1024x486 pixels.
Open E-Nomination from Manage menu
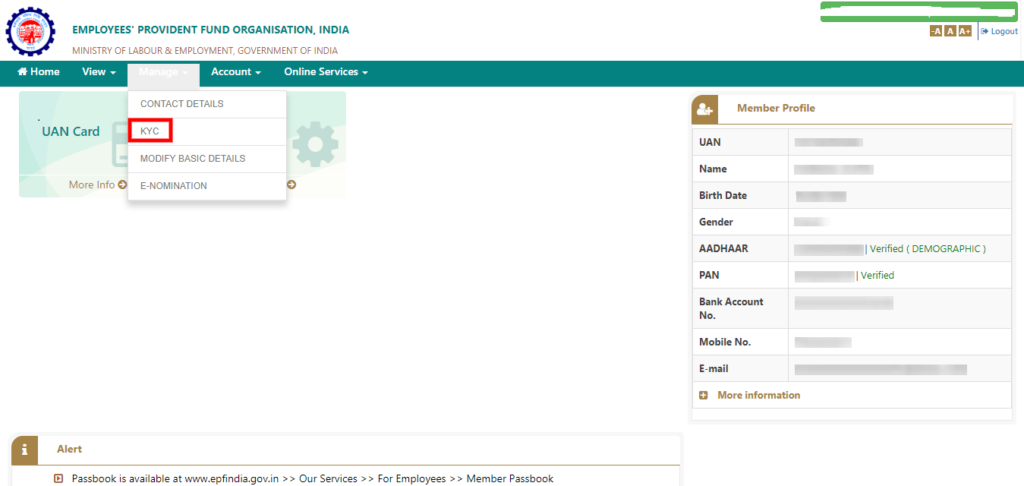pyautogui.click(x=207, y=186)
